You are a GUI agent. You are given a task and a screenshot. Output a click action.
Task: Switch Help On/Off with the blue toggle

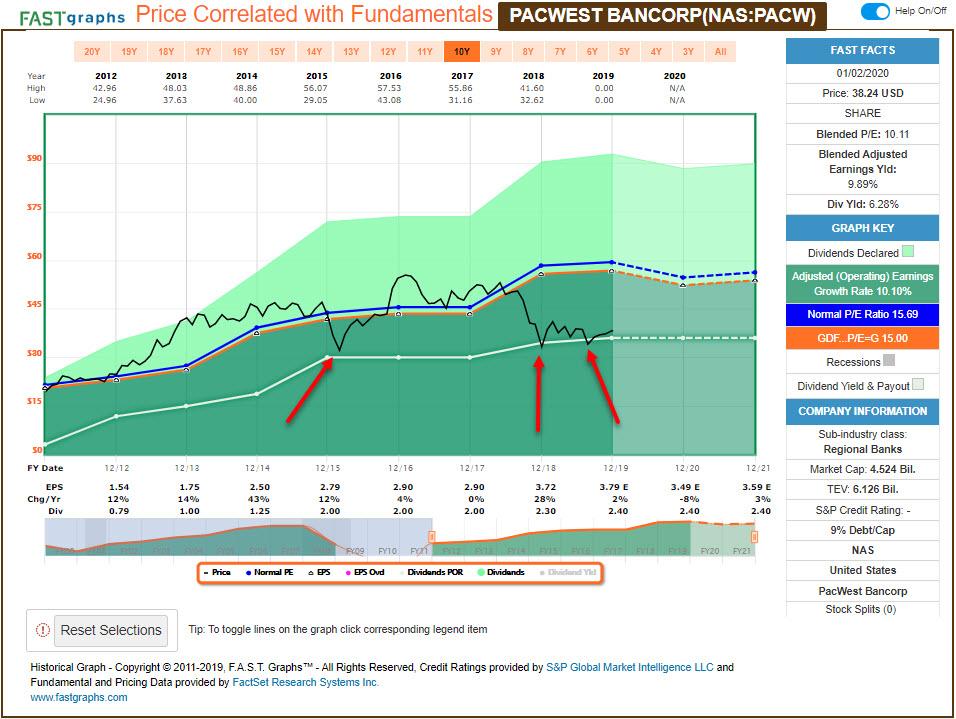pyautogui.click(x=878, y=11)
